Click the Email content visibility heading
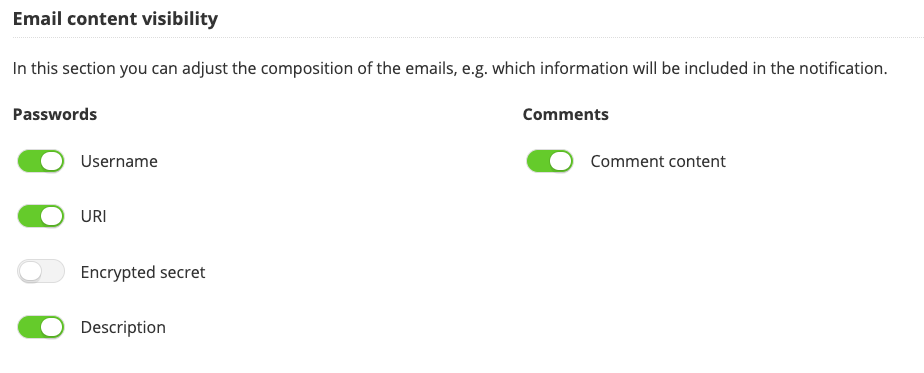The image size is (924, 373). coord(116,19)
